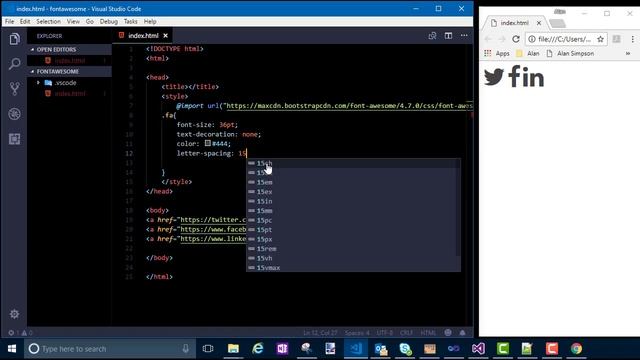Reload the page in the Chrome window
Image resolution: width=640 pixels, height=360 pixels.
coord(516,39)
